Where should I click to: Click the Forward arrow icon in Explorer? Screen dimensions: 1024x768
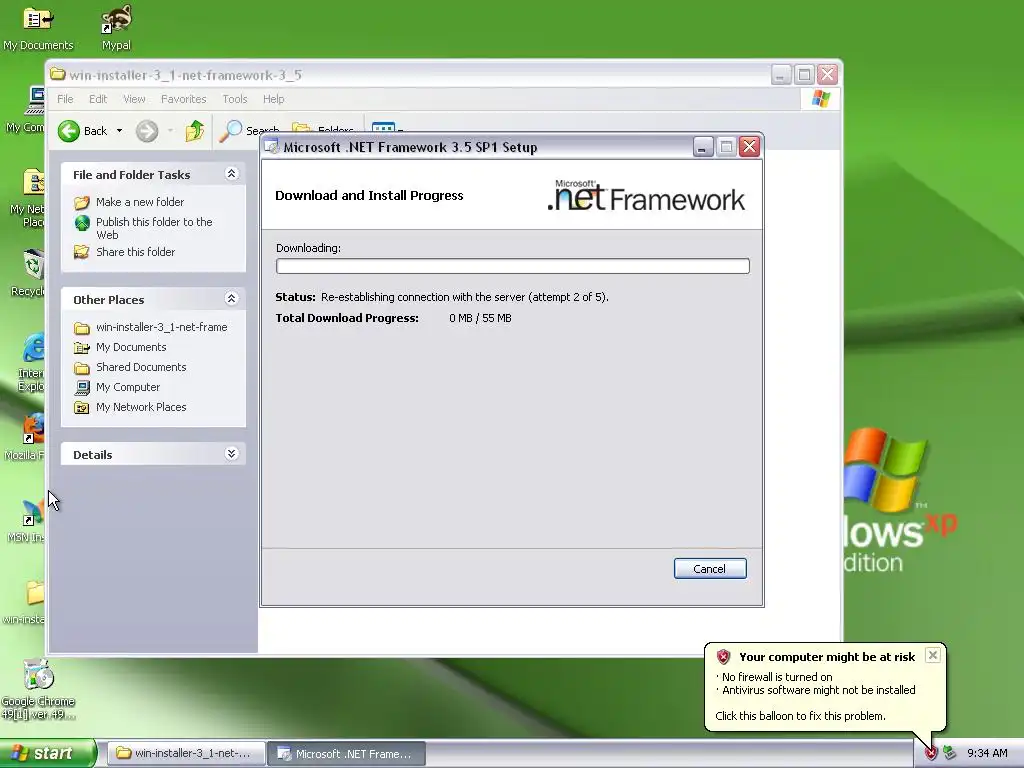147,131
